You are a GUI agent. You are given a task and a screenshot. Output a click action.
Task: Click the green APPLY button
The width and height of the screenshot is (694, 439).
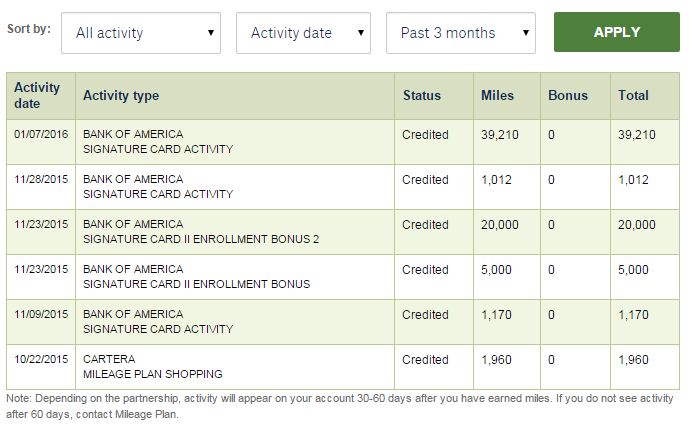click(x=616, y=32)
